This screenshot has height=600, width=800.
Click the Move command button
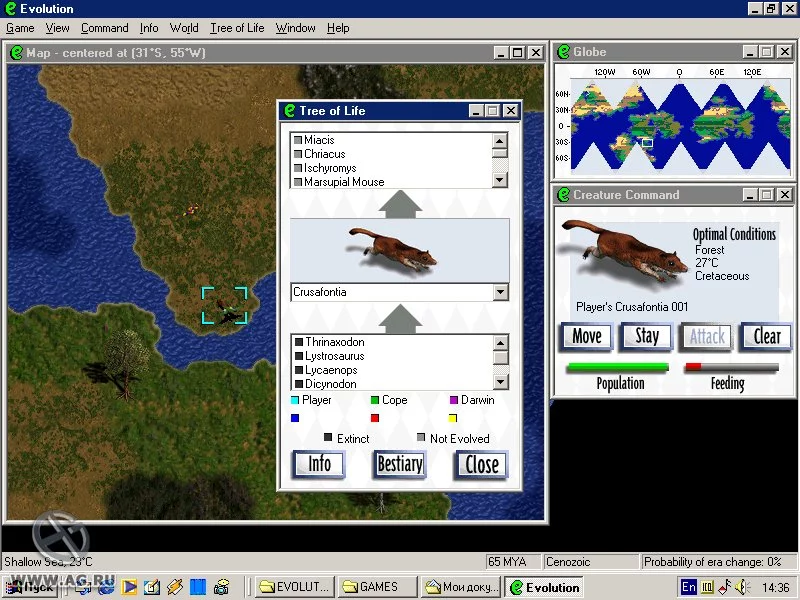587,337
